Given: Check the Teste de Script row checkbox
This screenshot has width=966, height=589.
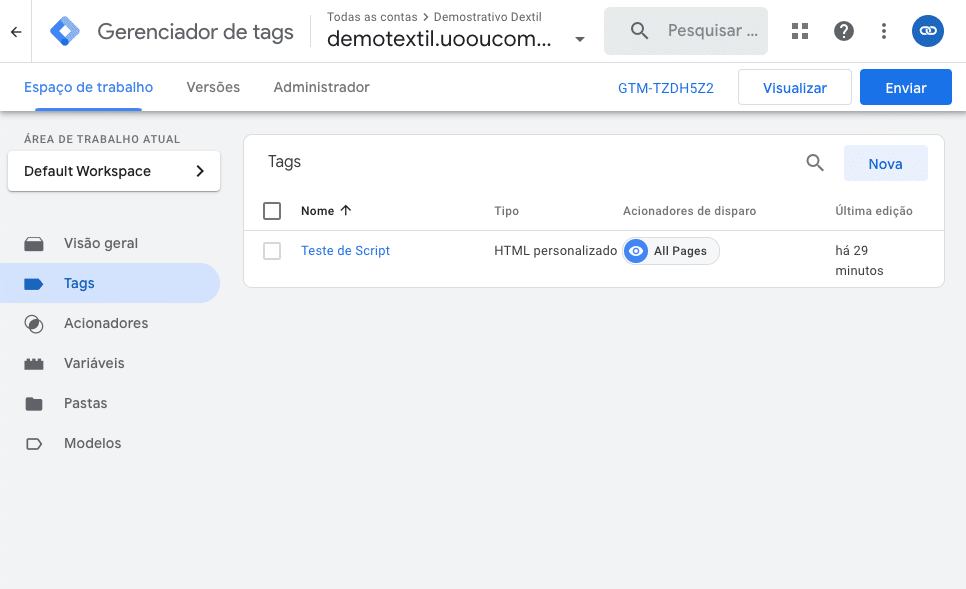Looking at the screenshot, I should tap(272, 251).
